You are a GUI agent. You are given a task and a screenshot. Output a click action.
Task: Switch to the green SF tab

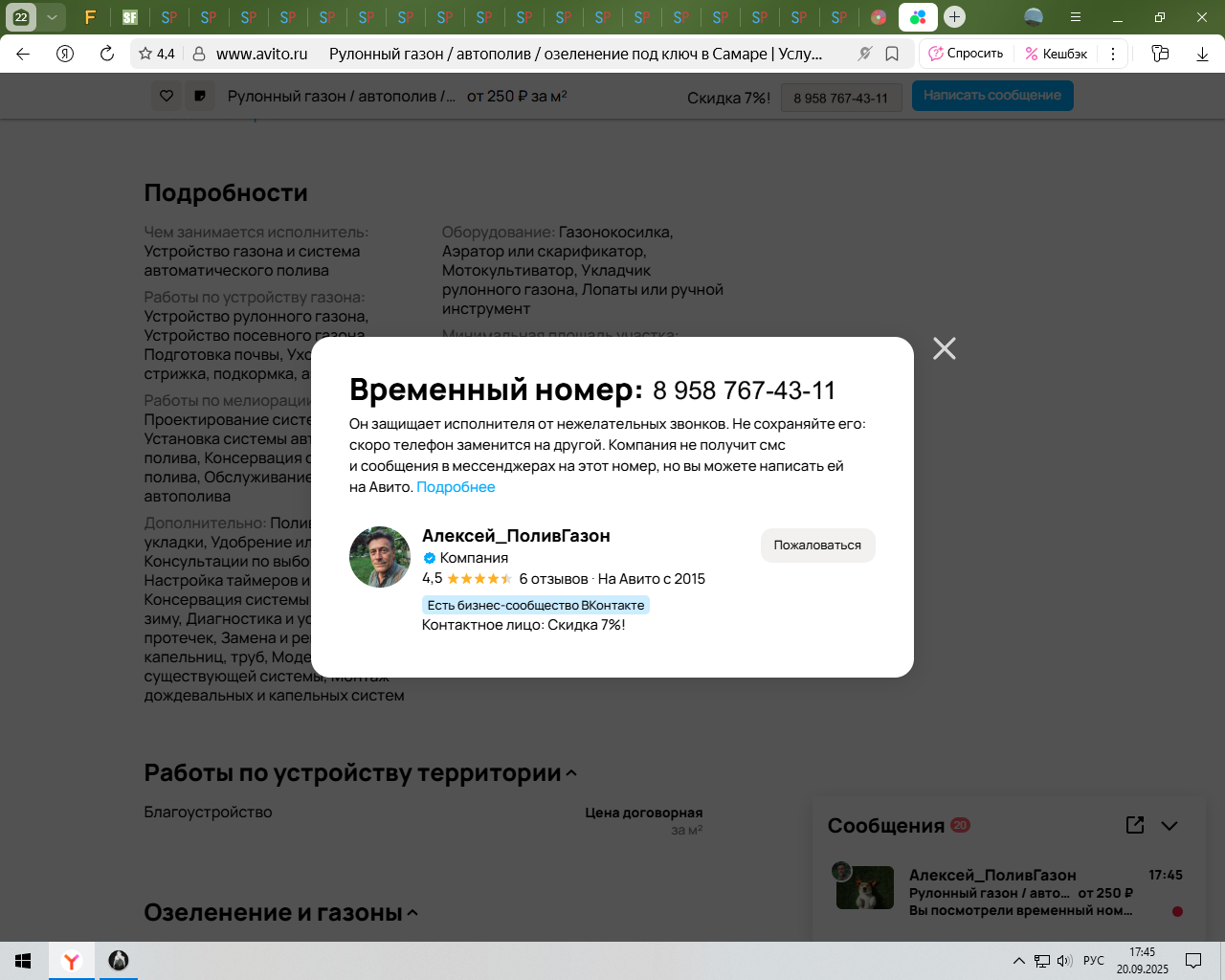point(129,17)
